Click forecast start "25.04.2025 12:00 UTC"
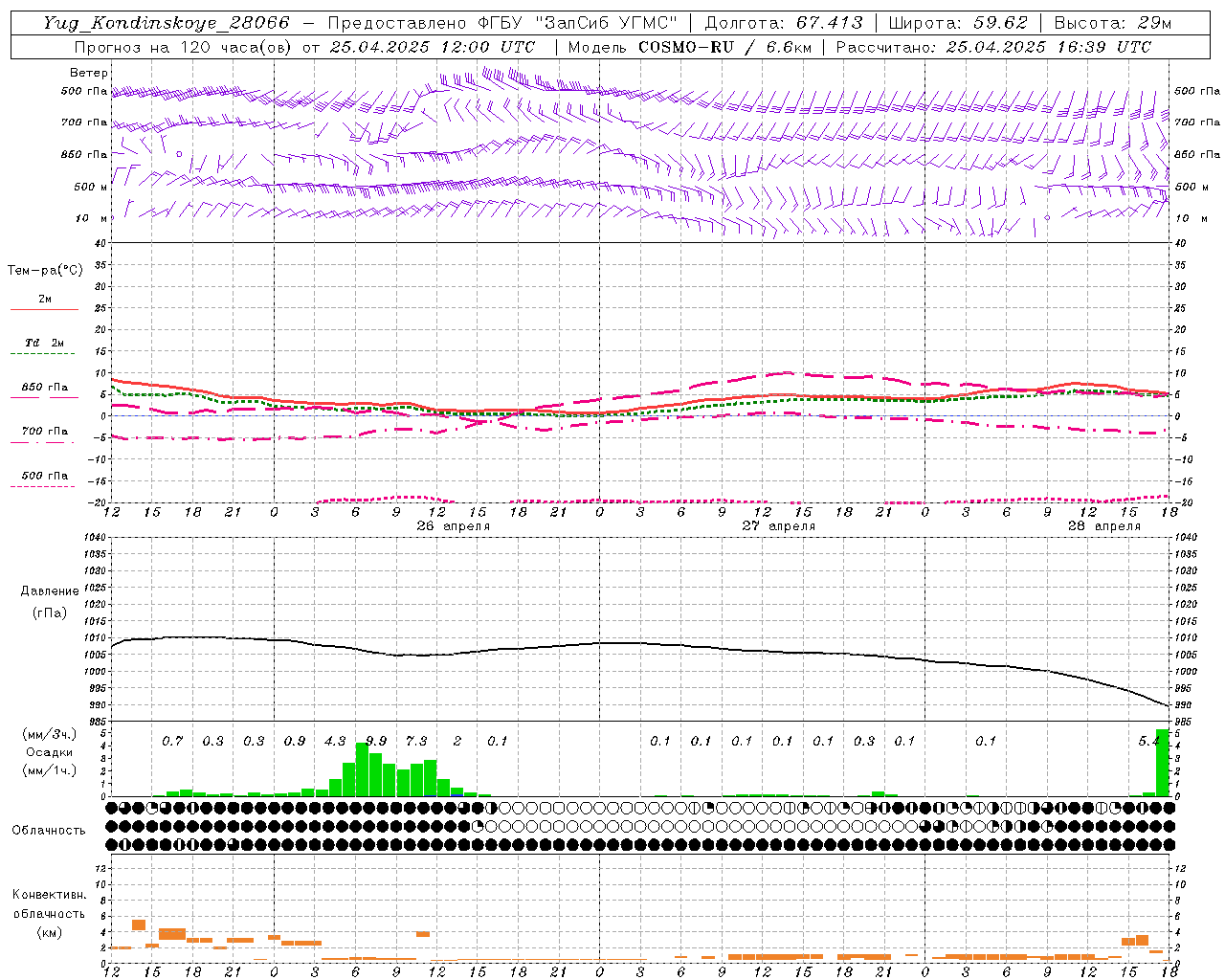 tap(432, 47)
